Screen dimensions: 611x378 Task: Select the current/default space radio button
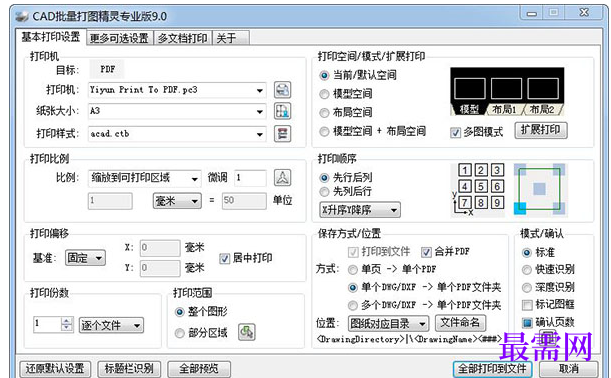coord(324,75)
